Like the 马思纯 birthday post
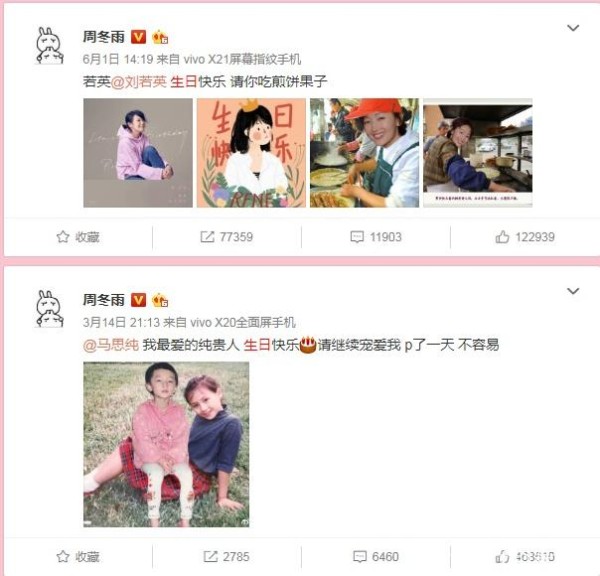The image size is (600, 576). (x=525, y=556)
